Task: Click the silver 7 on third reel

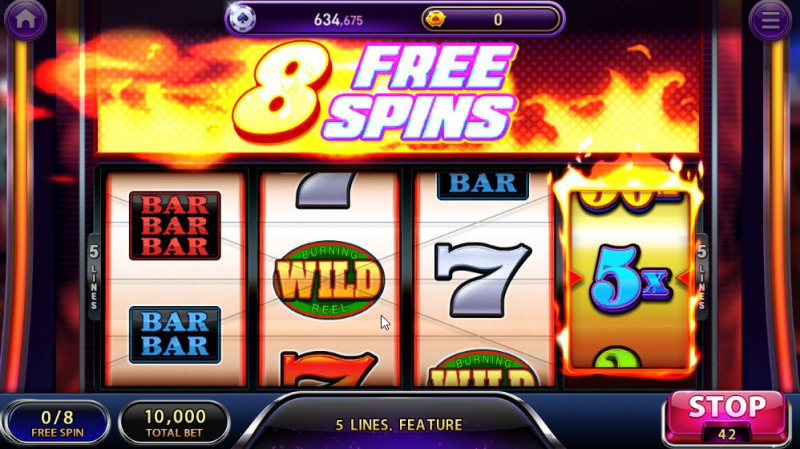Action: [x=482, y=280]
